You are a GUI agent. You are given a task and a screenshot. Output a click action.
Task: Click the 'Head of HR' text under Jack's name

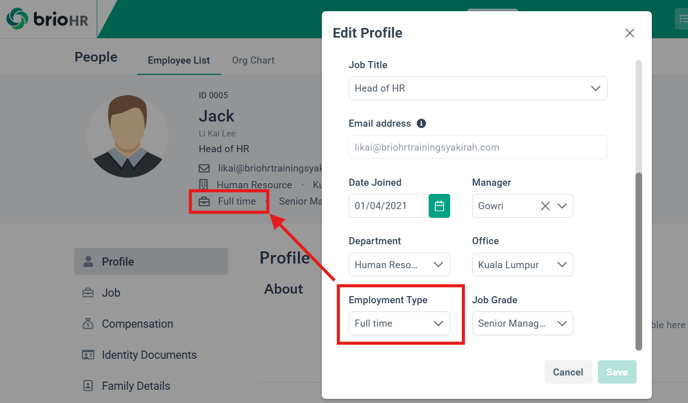click(224, 149)
